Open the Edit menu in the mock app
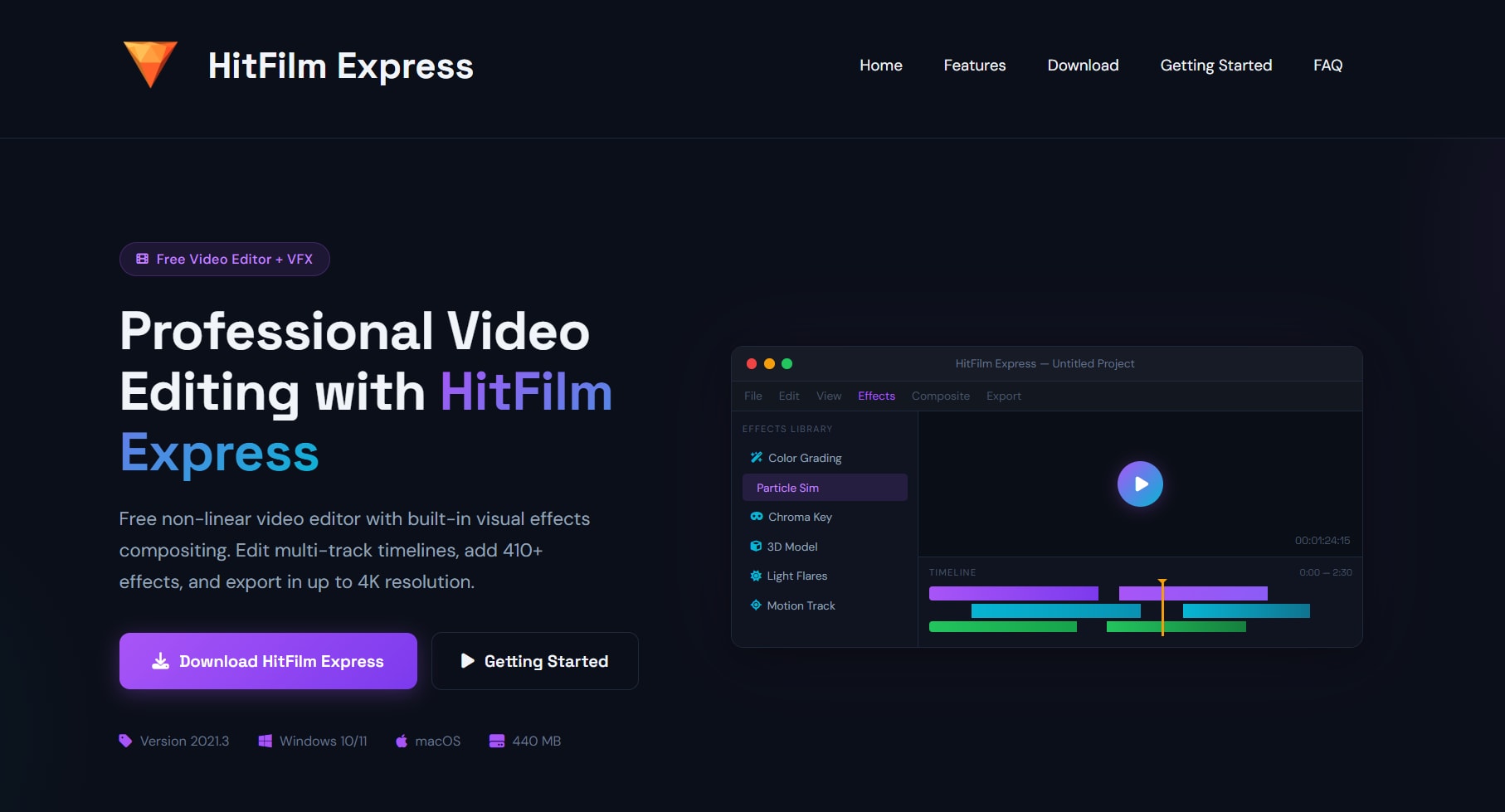The width and height of the screenshot is (1505, 812). (x=789, y=396)
